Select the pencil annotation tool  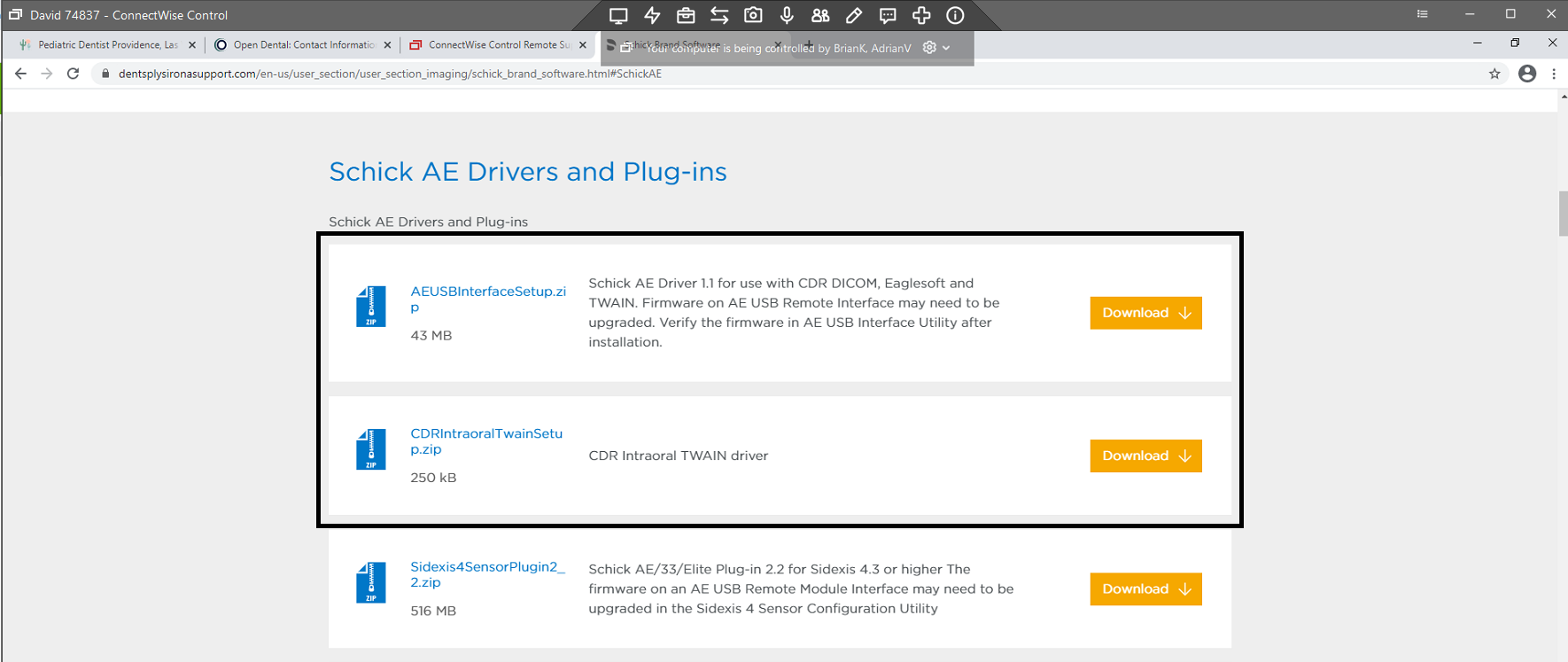click(x=854, y=15)
